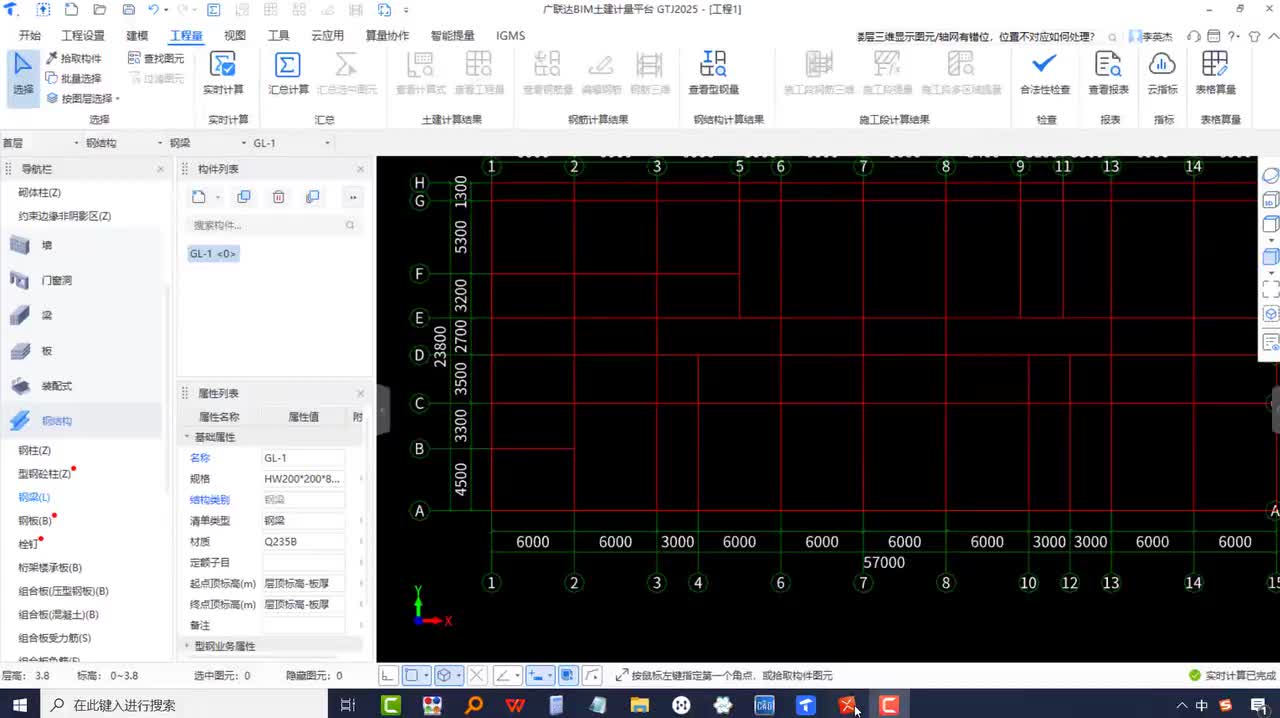This screenshot has width=1280, height=718.
Task: Click open folder icon in title bar
Action: [x=99, y=9]
